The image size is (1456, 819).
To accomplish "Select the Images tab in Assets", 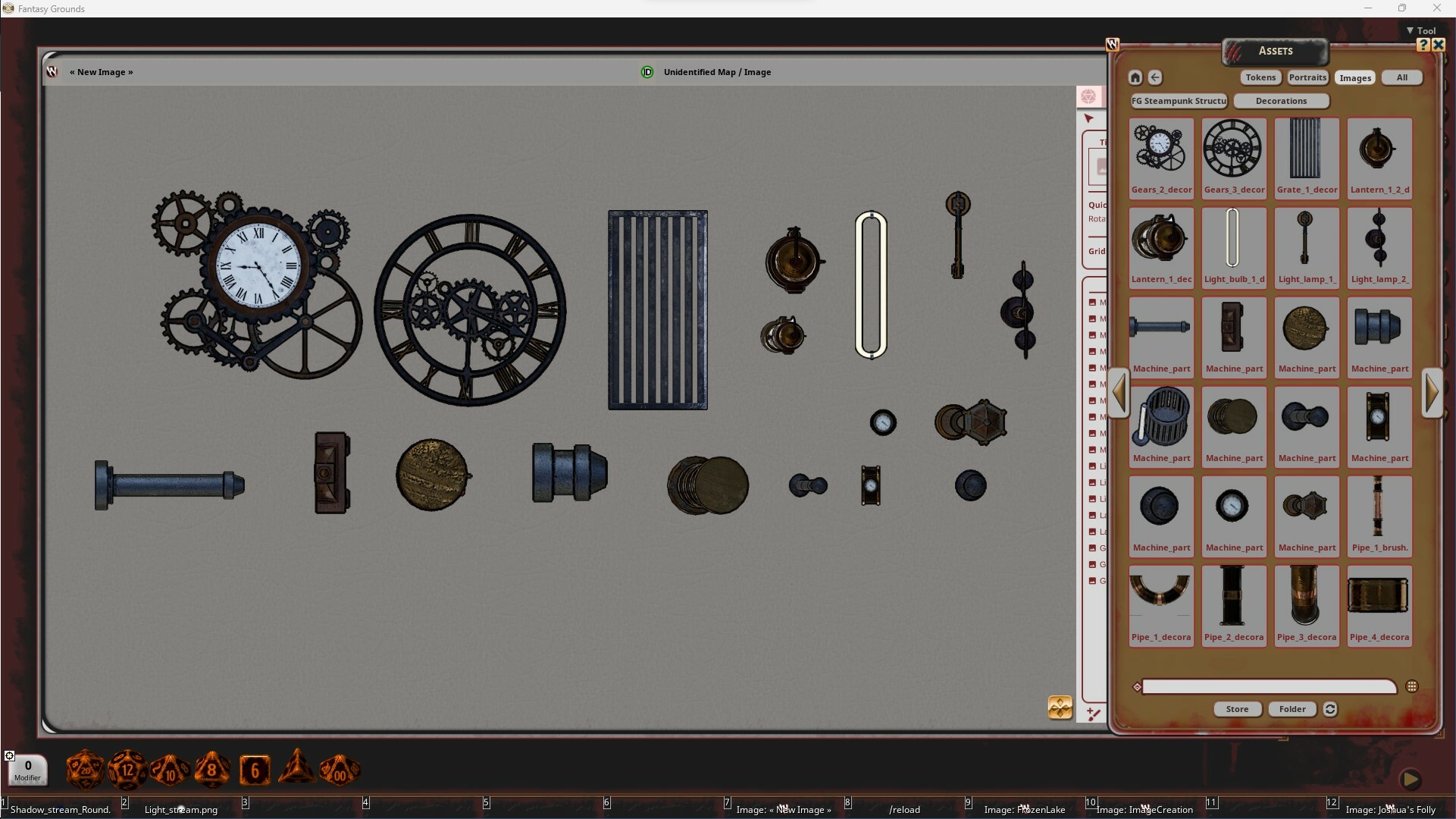I will (1355, 77).
